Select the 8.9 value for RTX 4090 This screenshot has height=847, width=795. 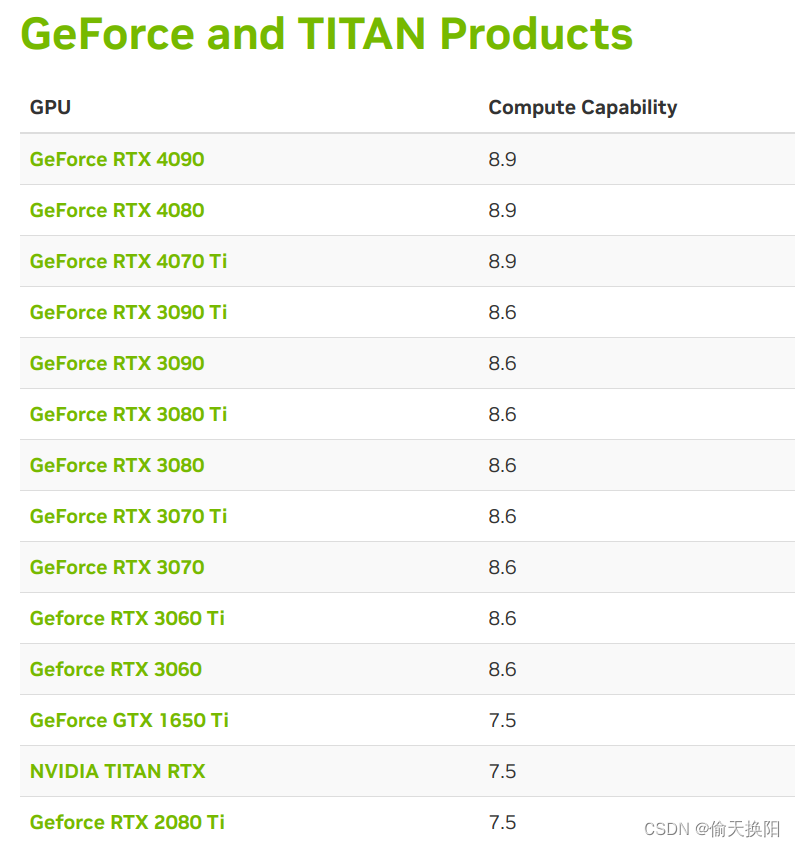coord(502,159)
